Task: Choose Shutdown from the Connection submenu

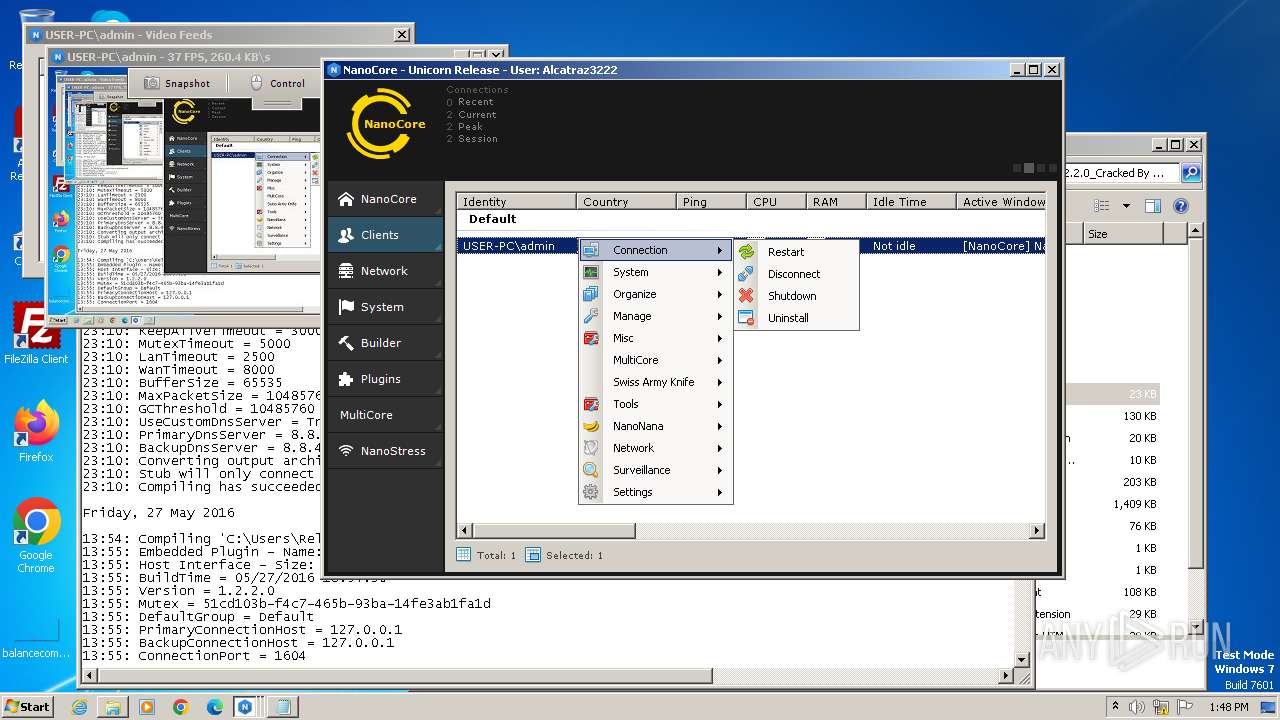Action: point(797,296)
